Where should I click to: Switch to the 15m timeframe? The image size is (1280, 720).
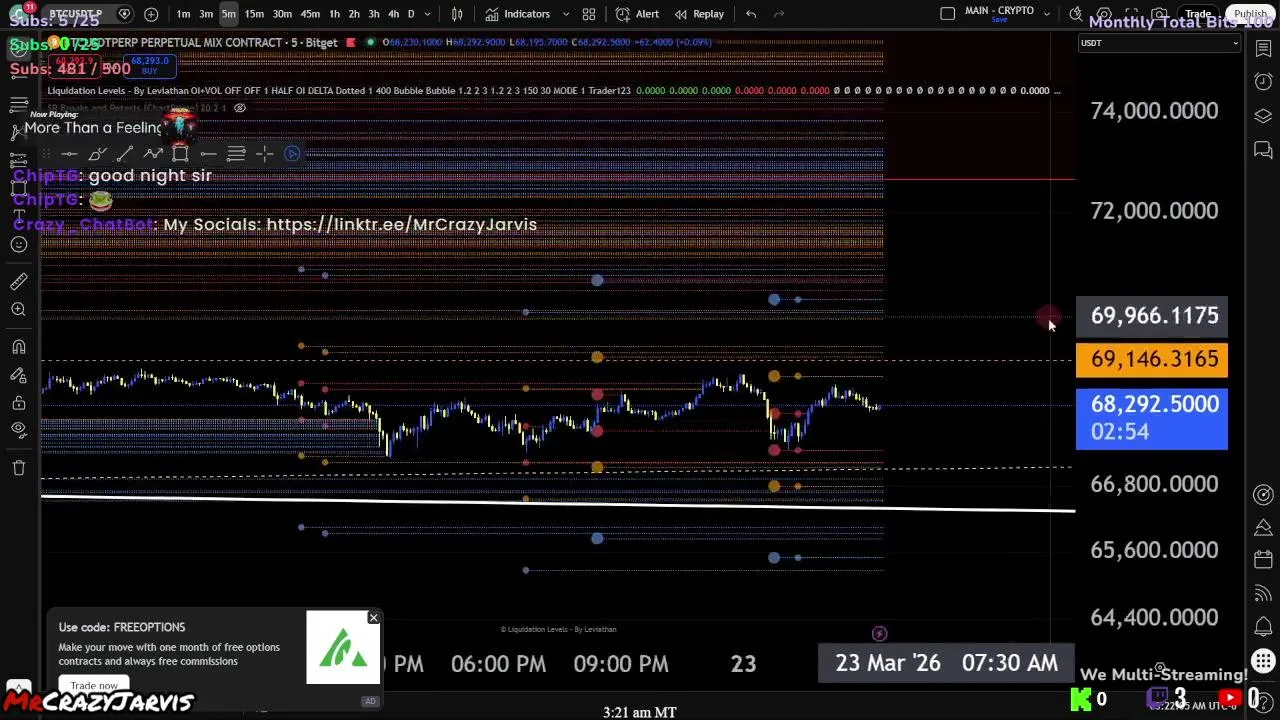(254, 14)
